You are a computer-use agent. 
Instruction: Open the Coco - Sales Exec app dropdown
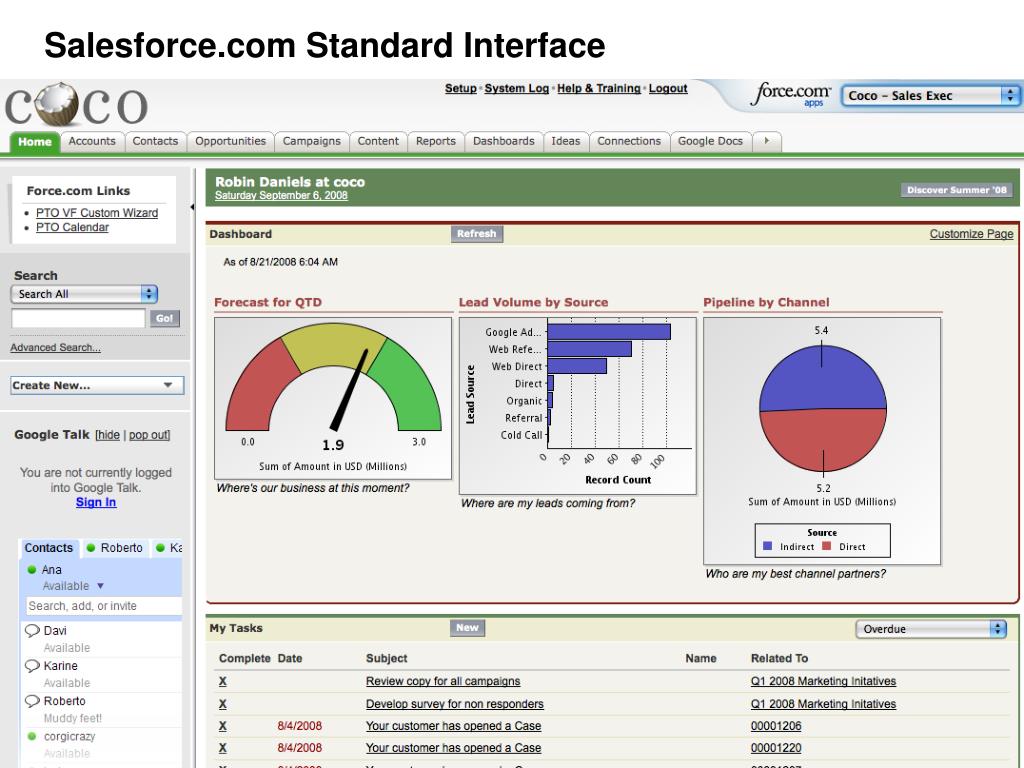[929, 95]
